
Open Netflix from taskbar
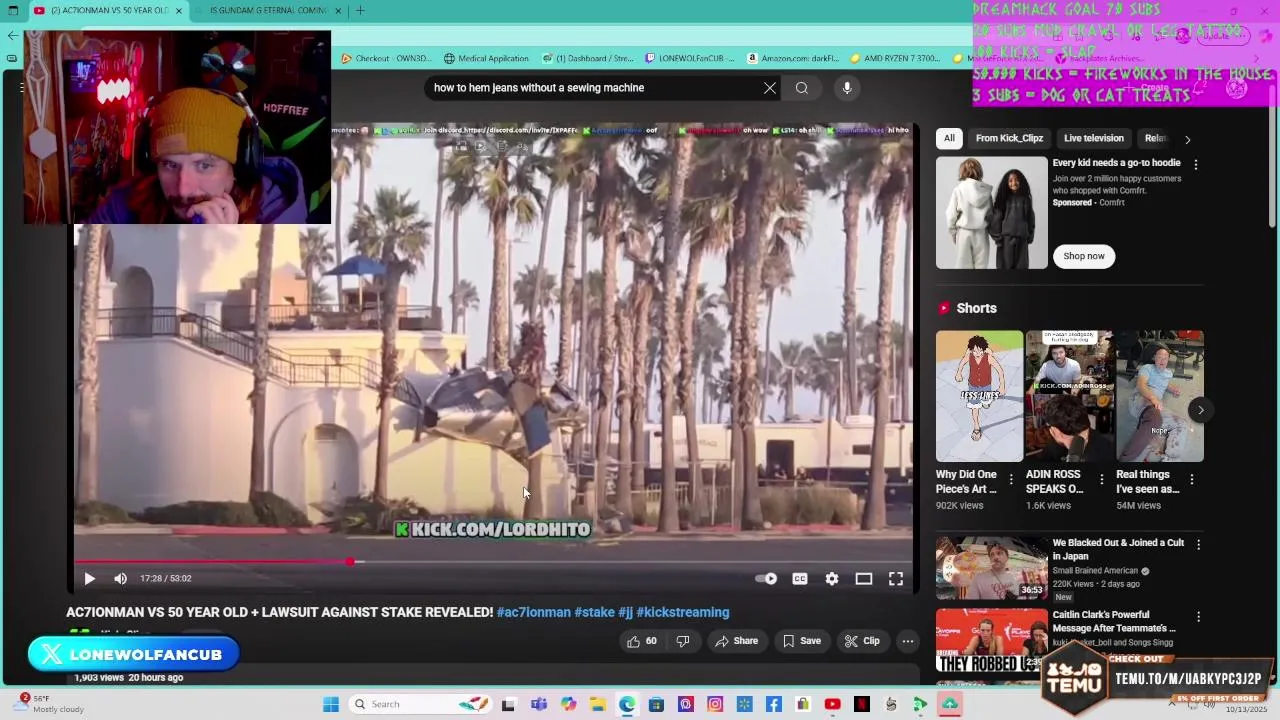point(861,704)
